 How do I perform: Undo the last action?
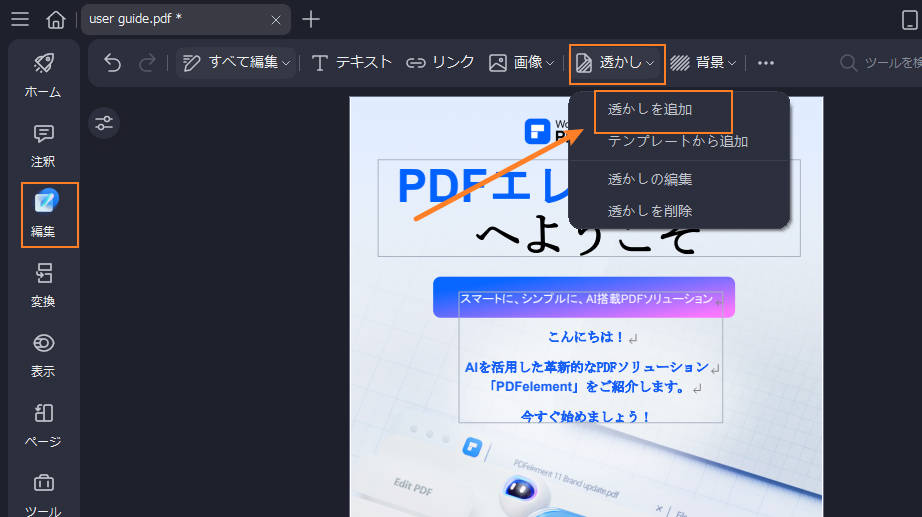click(x=112, y=62)
